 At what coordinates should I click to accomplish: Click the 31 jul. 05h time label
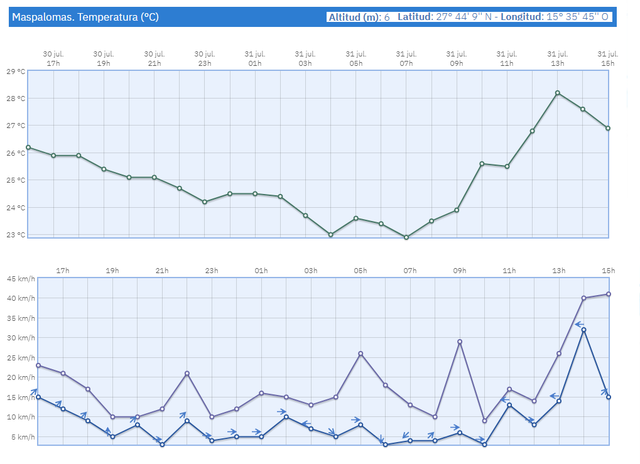tap(356, 58)
